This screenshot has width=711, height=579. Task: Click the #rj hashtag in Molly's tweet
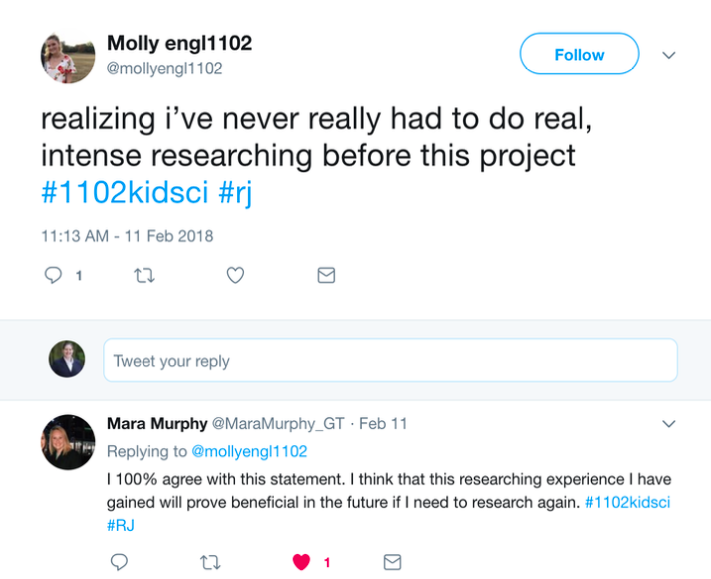pyautogui.click(x=234, y=191)
